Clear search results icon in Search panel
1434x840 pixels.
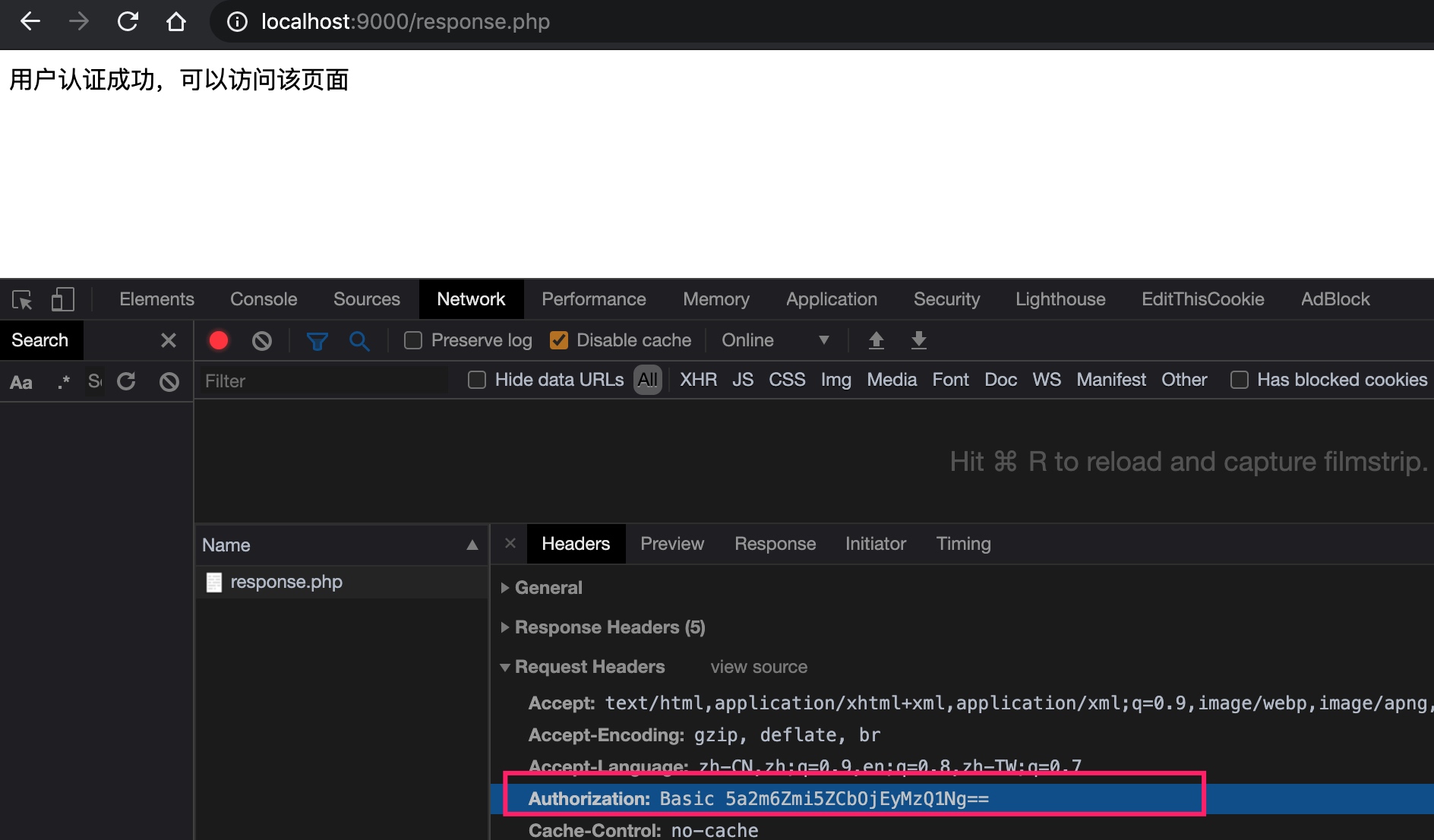tap(169, 381)
